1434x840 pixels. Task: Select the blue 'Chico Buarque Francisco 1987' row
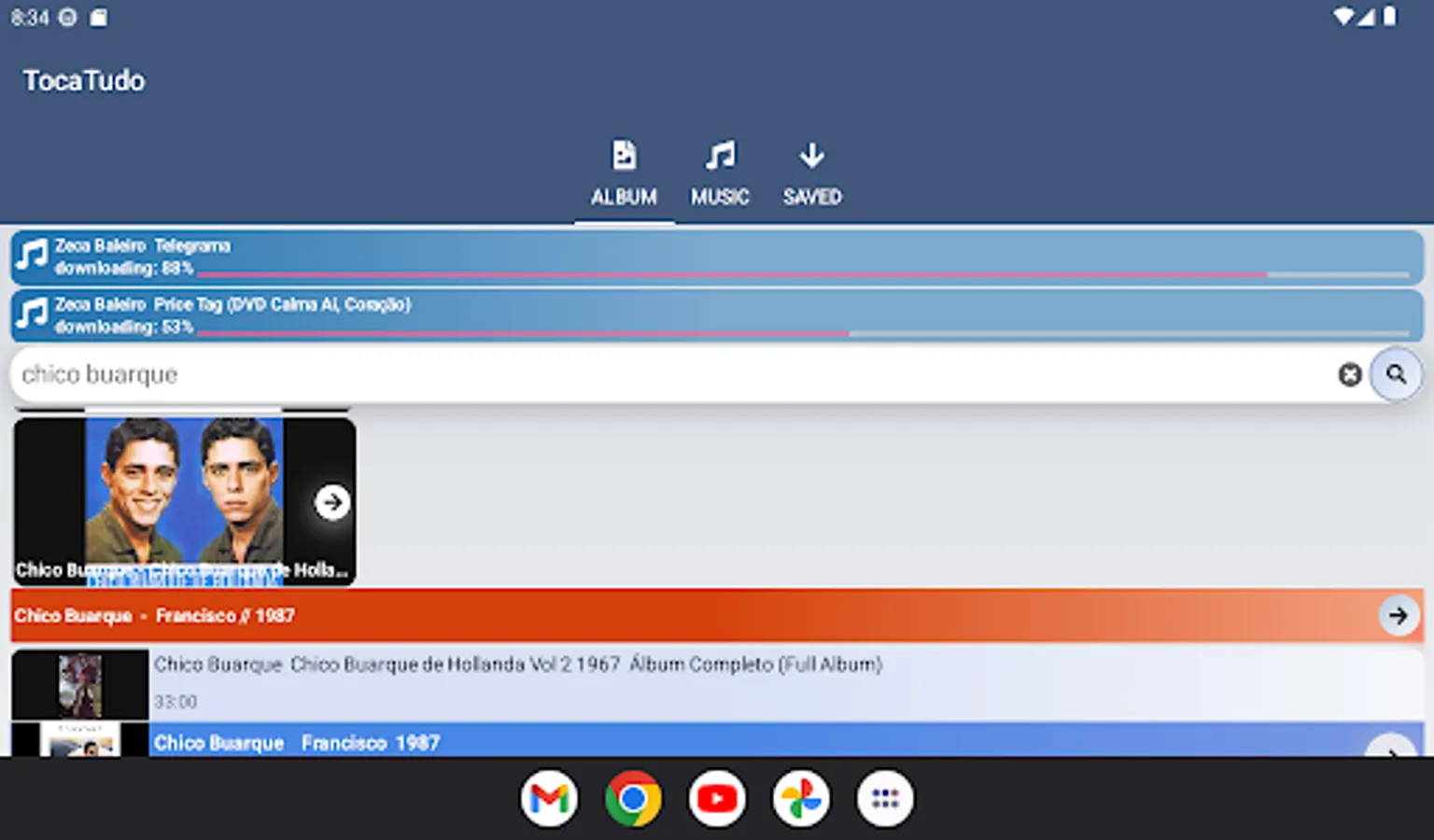(717, 740)
